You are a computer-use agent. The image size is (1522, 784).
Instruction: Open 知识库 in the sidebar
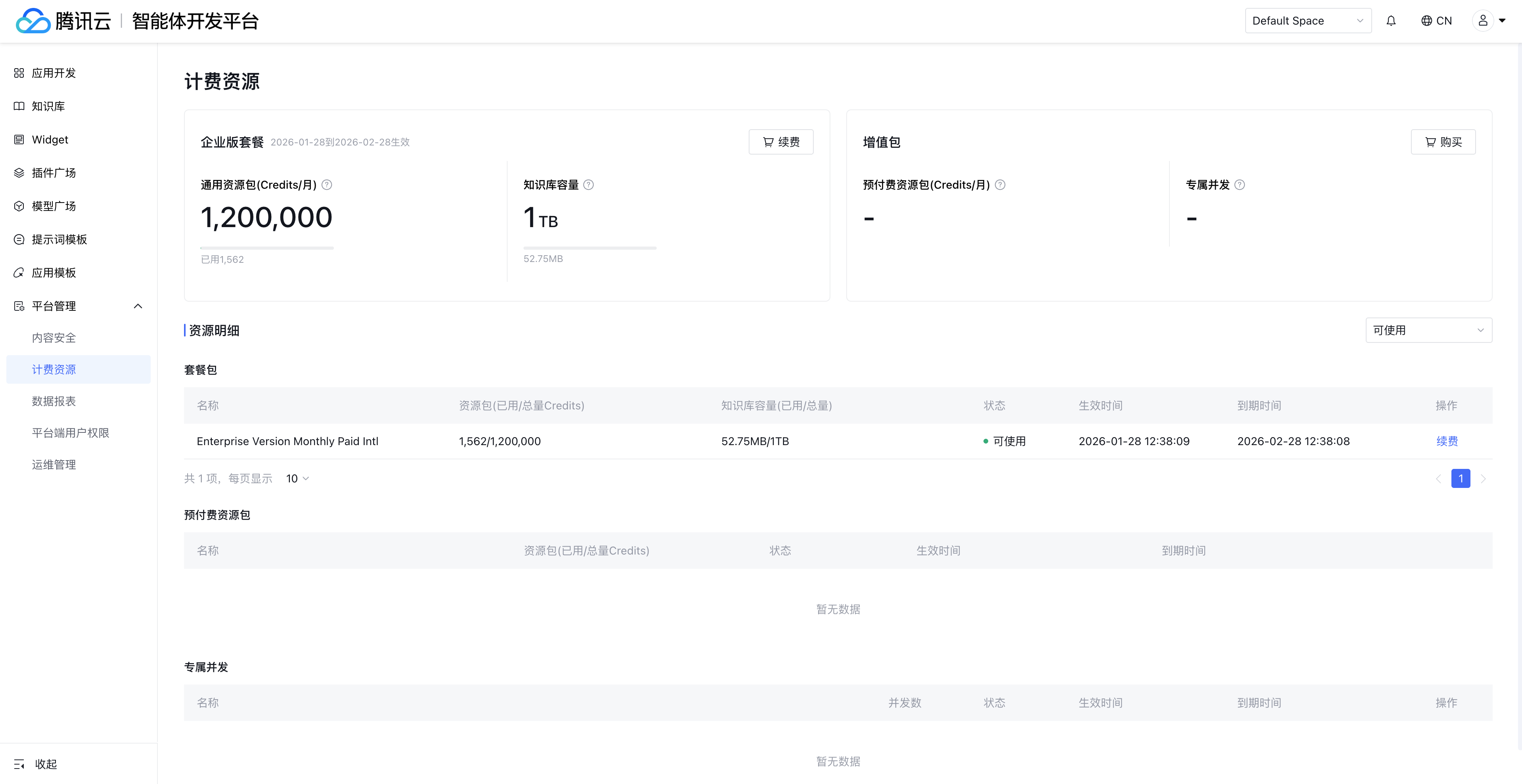pos(48,106)
